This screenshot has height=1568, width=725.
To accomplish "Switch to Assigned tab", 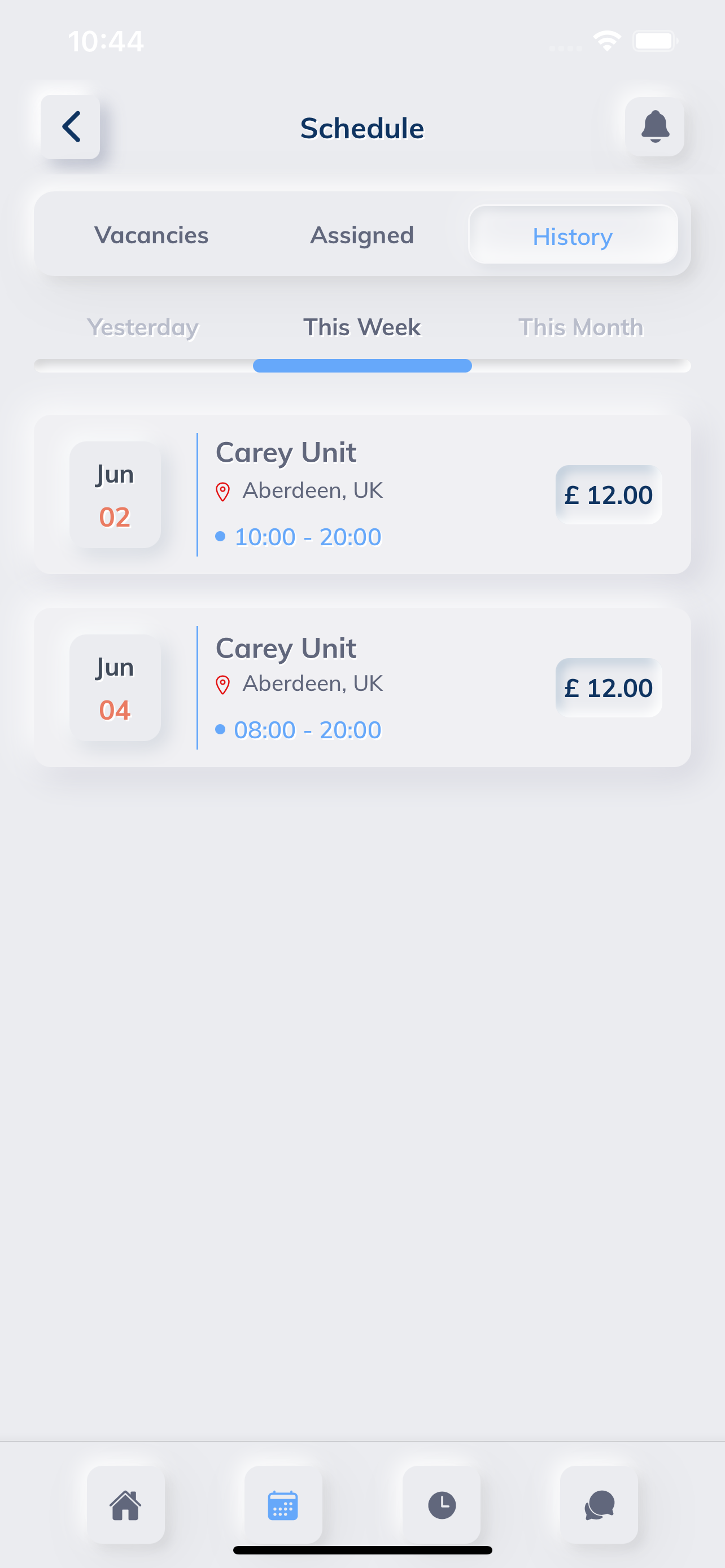I will click(362, 235).
